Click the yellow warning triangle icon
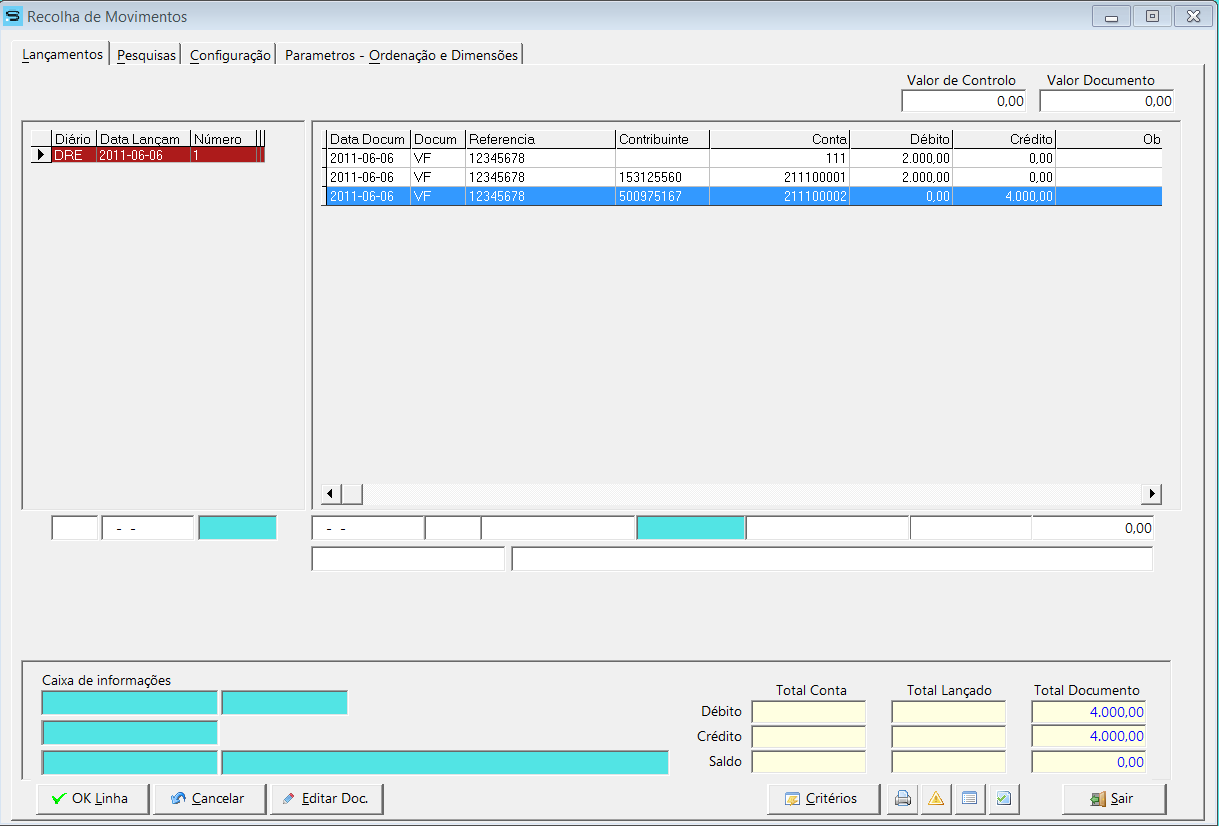The height and width of the screenshot is (826, 1219). tap(936, 799)
